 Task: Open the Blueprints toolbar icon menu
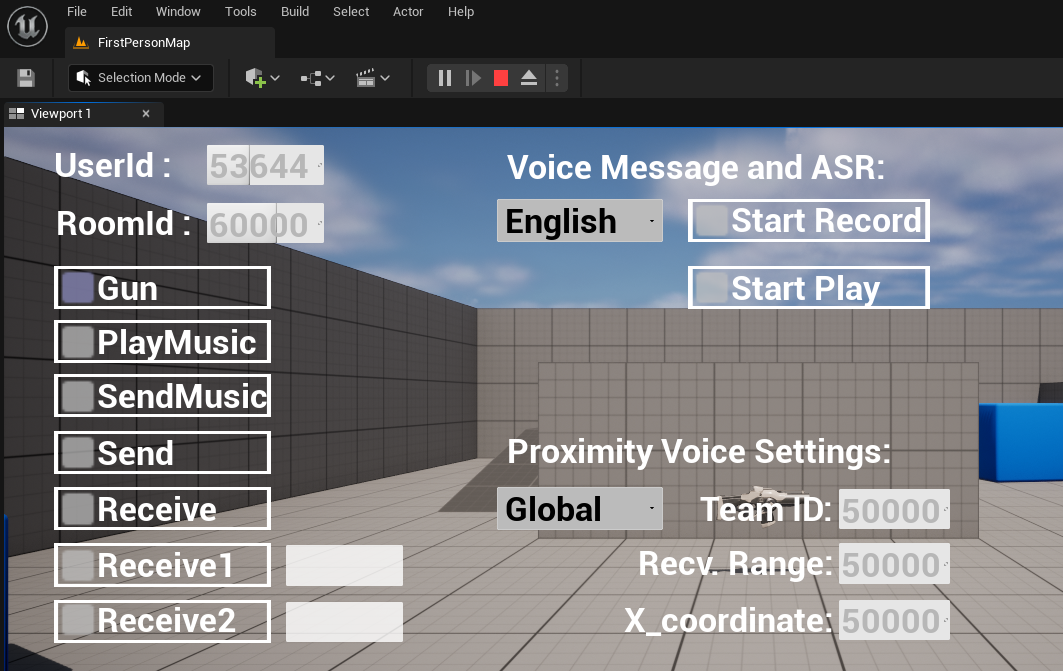(x=317, y=78)
